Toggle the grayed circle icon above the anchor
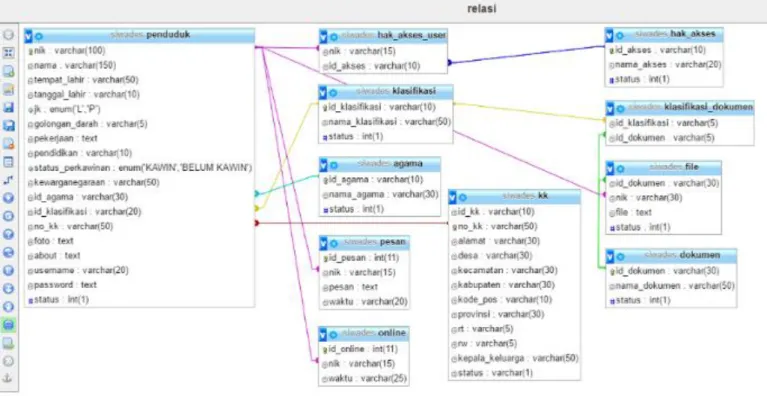The height and width of the screenshot is (396, 767). (9, 361)
